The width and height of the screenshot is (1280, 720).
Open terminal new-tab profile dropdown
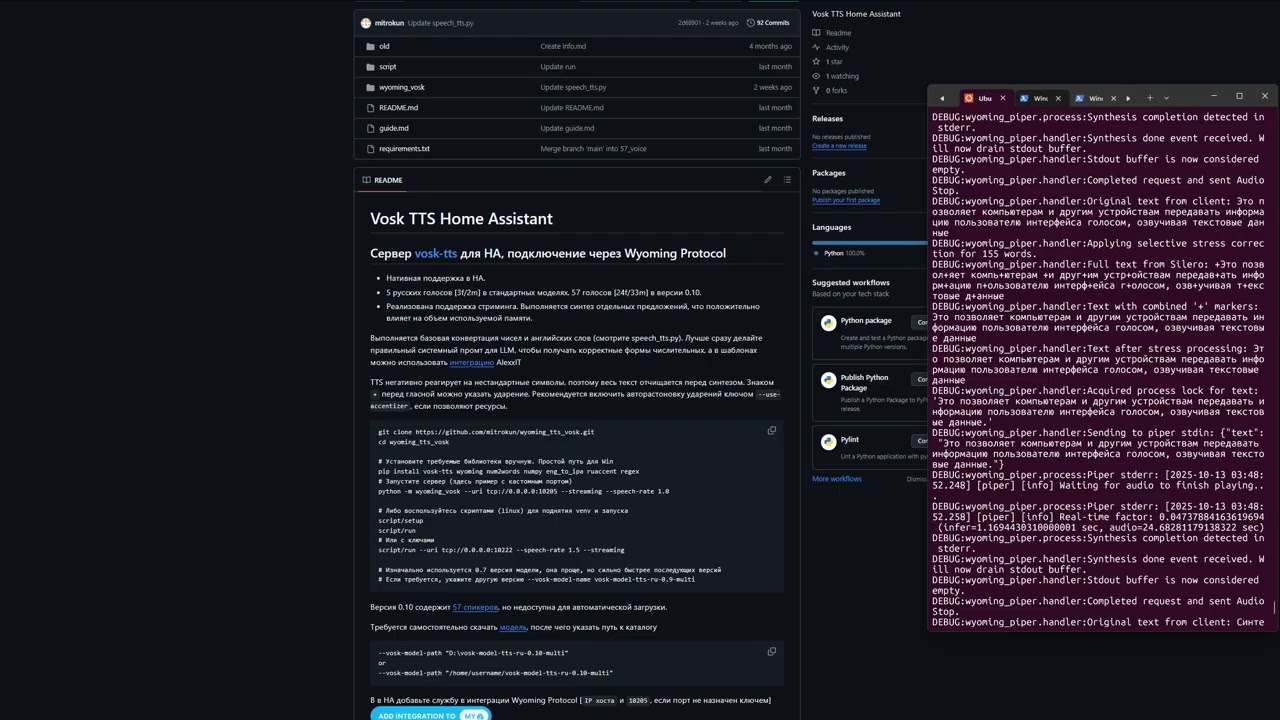click(x=1166, y=98)
